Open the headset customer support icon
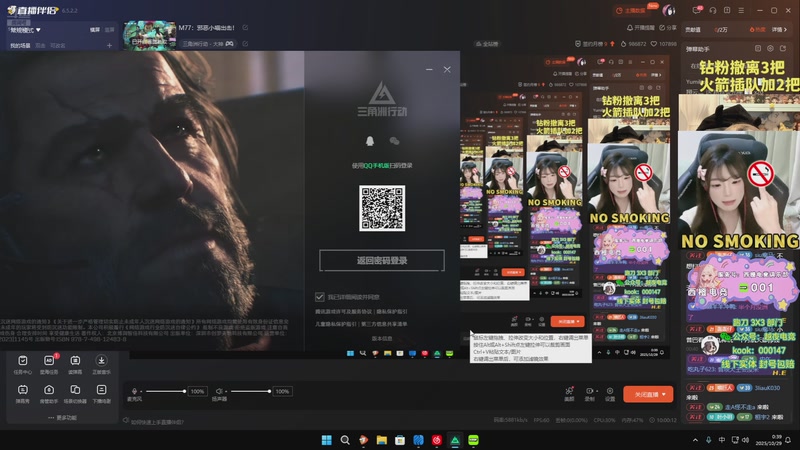Image resolution: width=800 pixels, height=450 pixels. click(713, 10)
